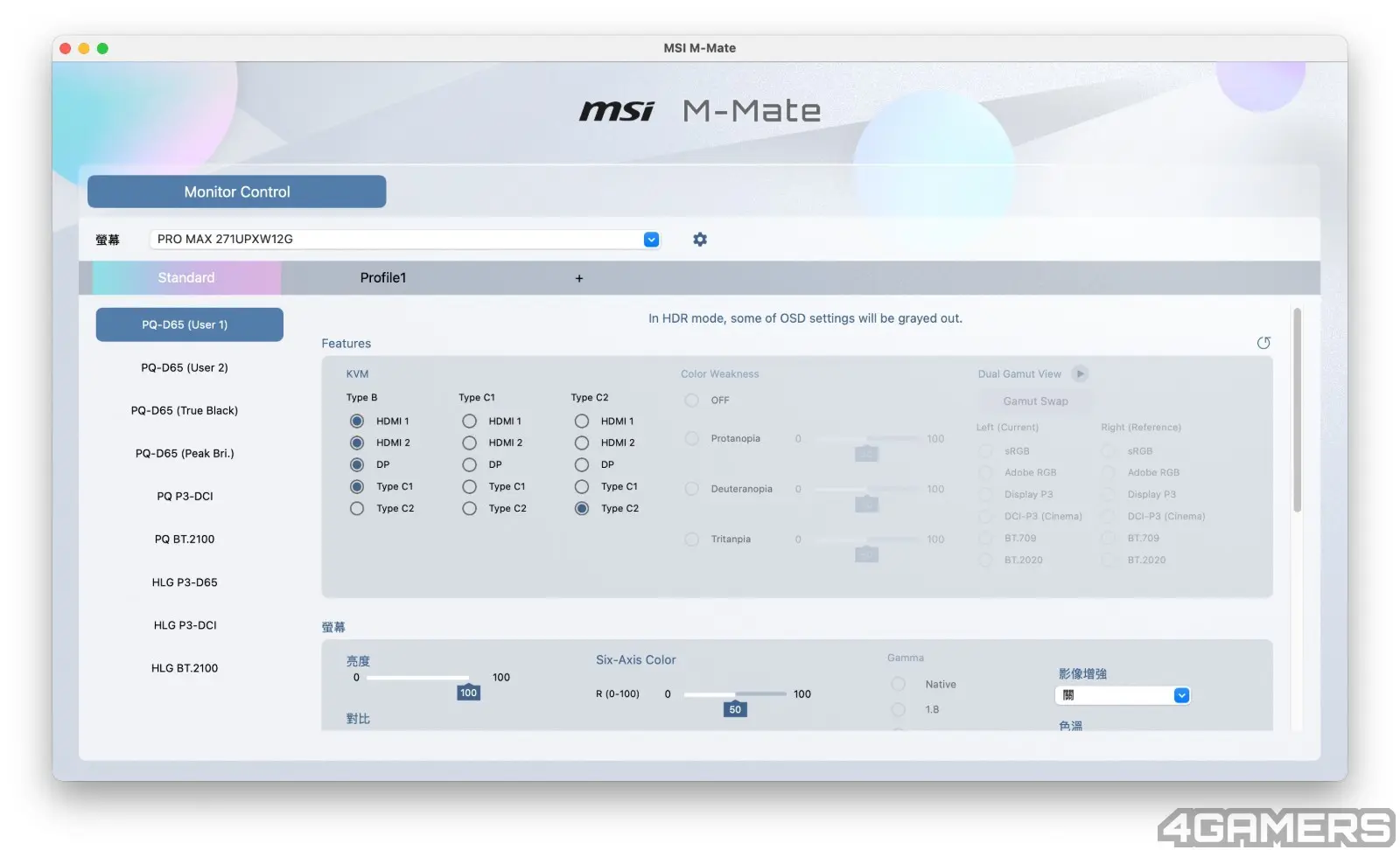
Task: Add a new profile with plus icon
Action: 579,278
